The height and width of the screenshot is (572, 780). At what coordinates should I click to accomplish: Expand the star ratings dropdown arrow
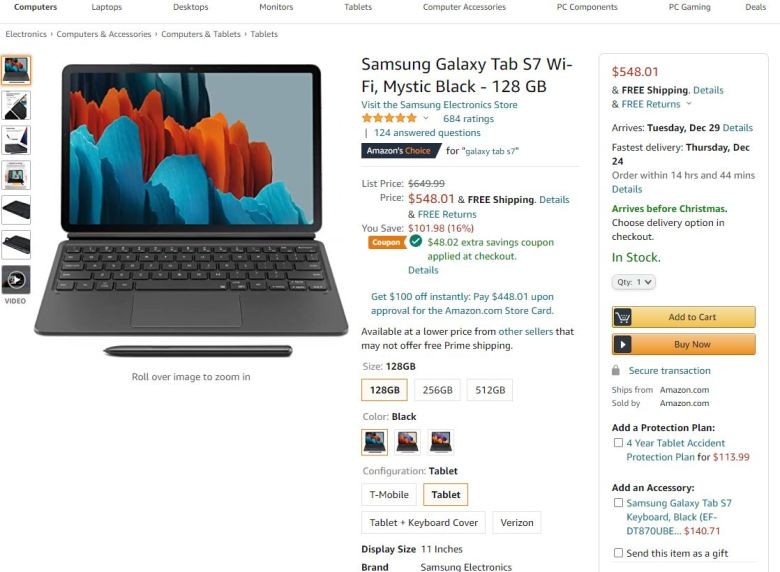pos(426,118)
